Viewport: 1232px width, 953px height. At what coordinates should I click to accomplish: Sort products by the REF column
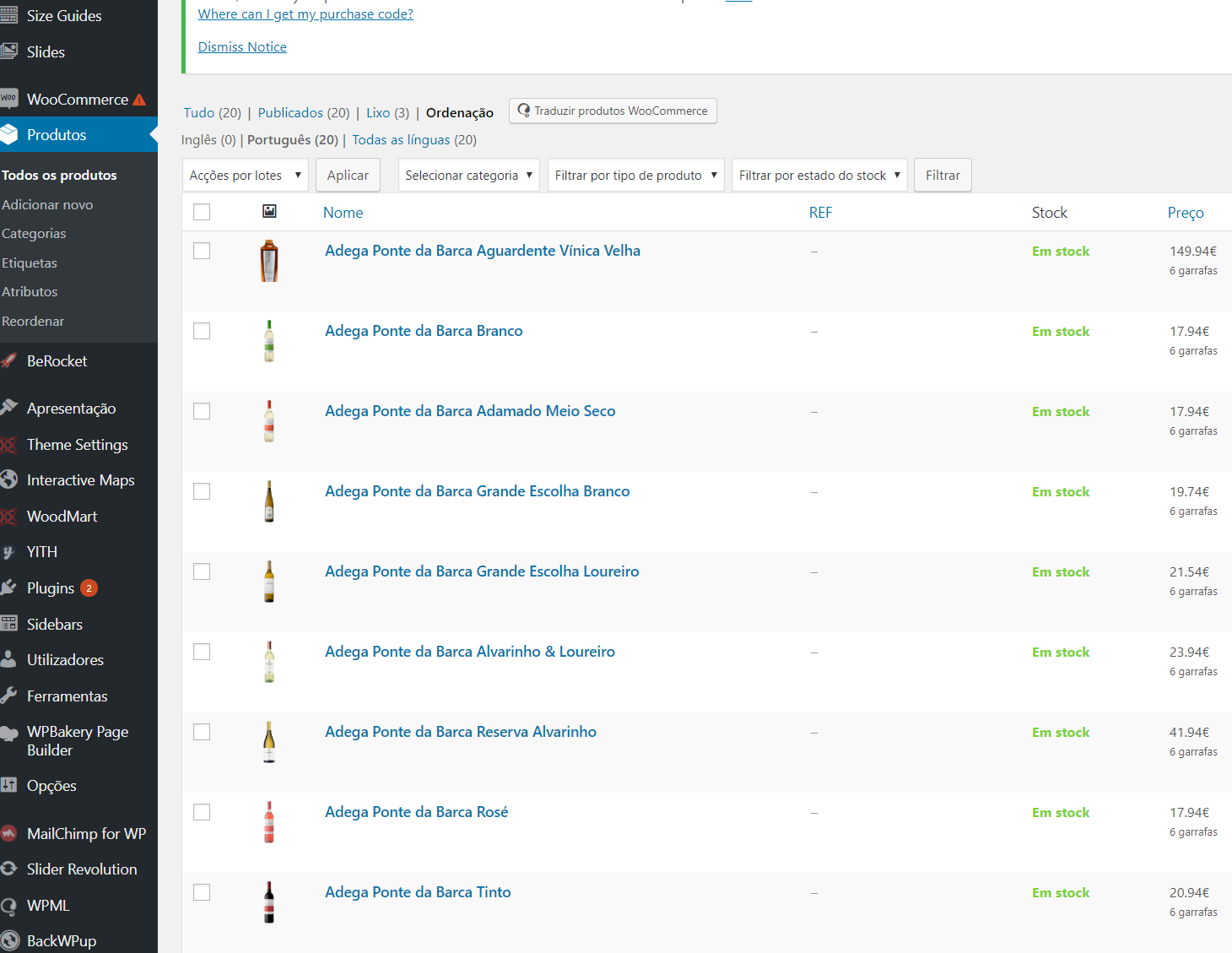[x=820, y=213]
